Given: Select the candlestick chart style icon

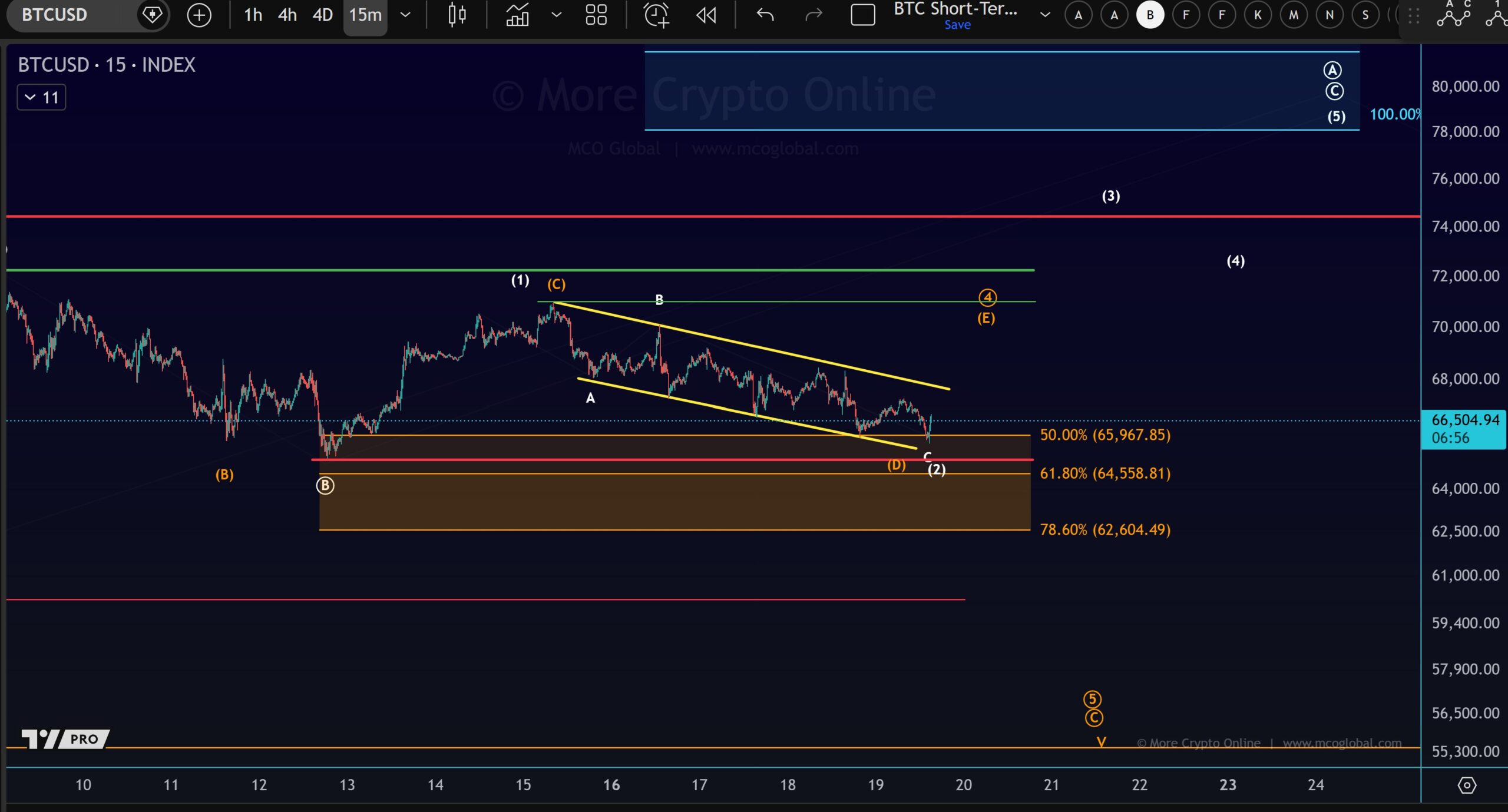Looking at the screenshot, I should [457, 15].
